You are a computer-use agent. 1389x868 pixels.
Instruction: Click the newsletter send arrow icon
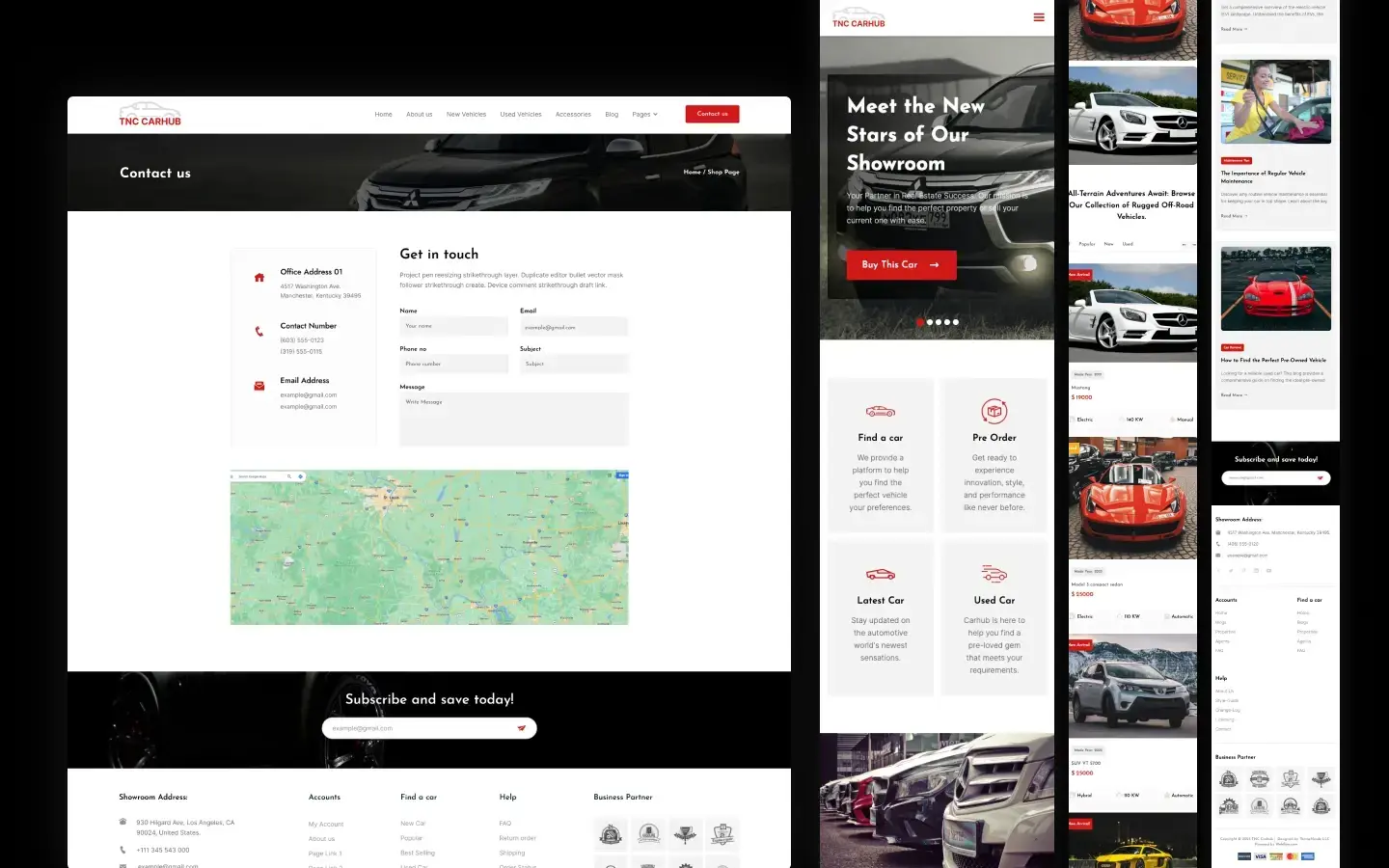pos(524,728)
